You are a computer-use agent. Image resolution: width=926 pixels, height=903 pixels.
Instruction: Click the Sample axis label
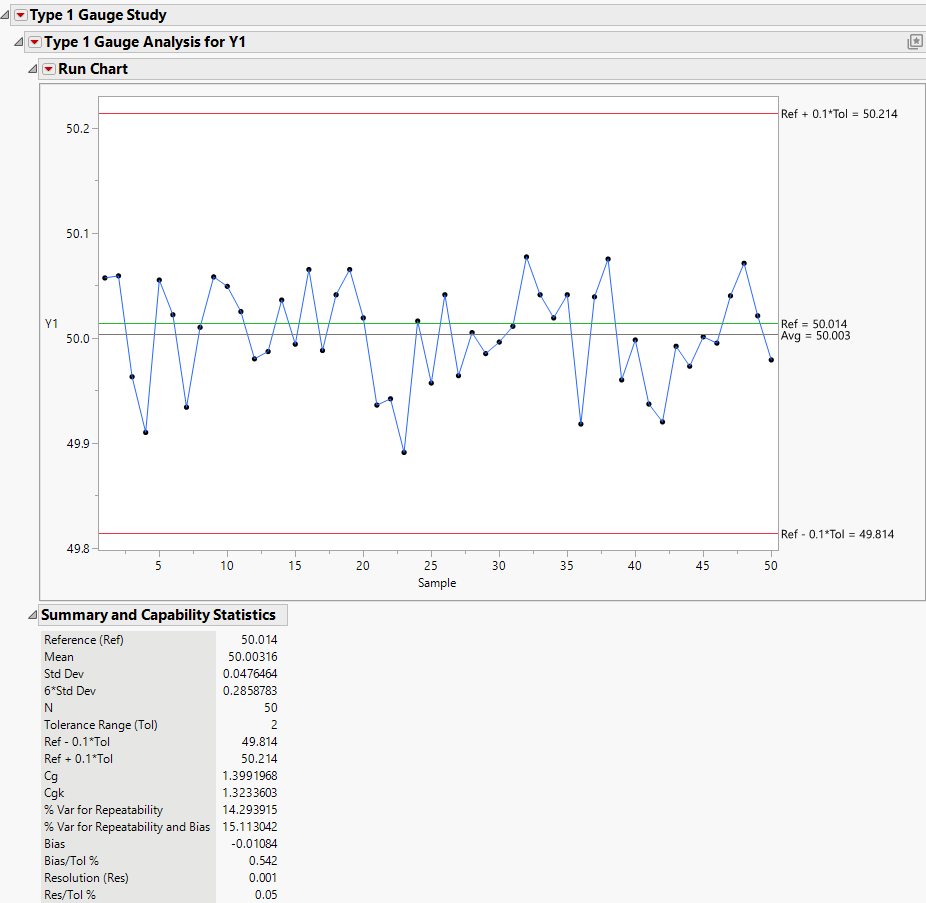437,583
